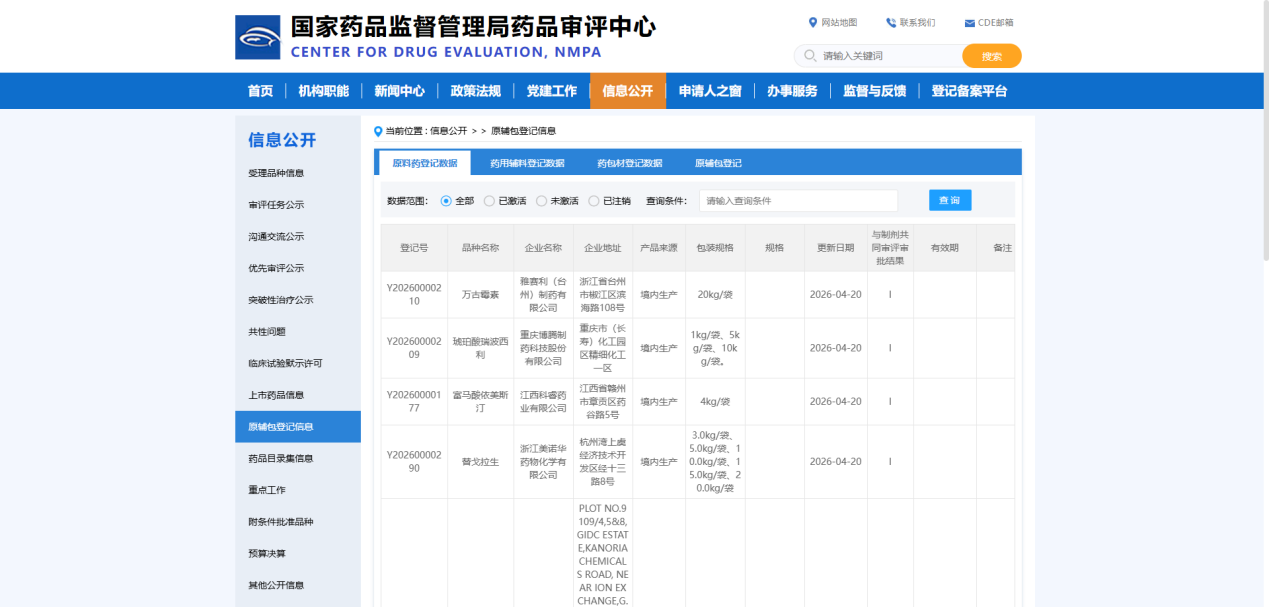This screenshot has width=1269, height=607.
Task: Select the 已激活 radio button
Action: pyautogui.click(x=489, y=201)
